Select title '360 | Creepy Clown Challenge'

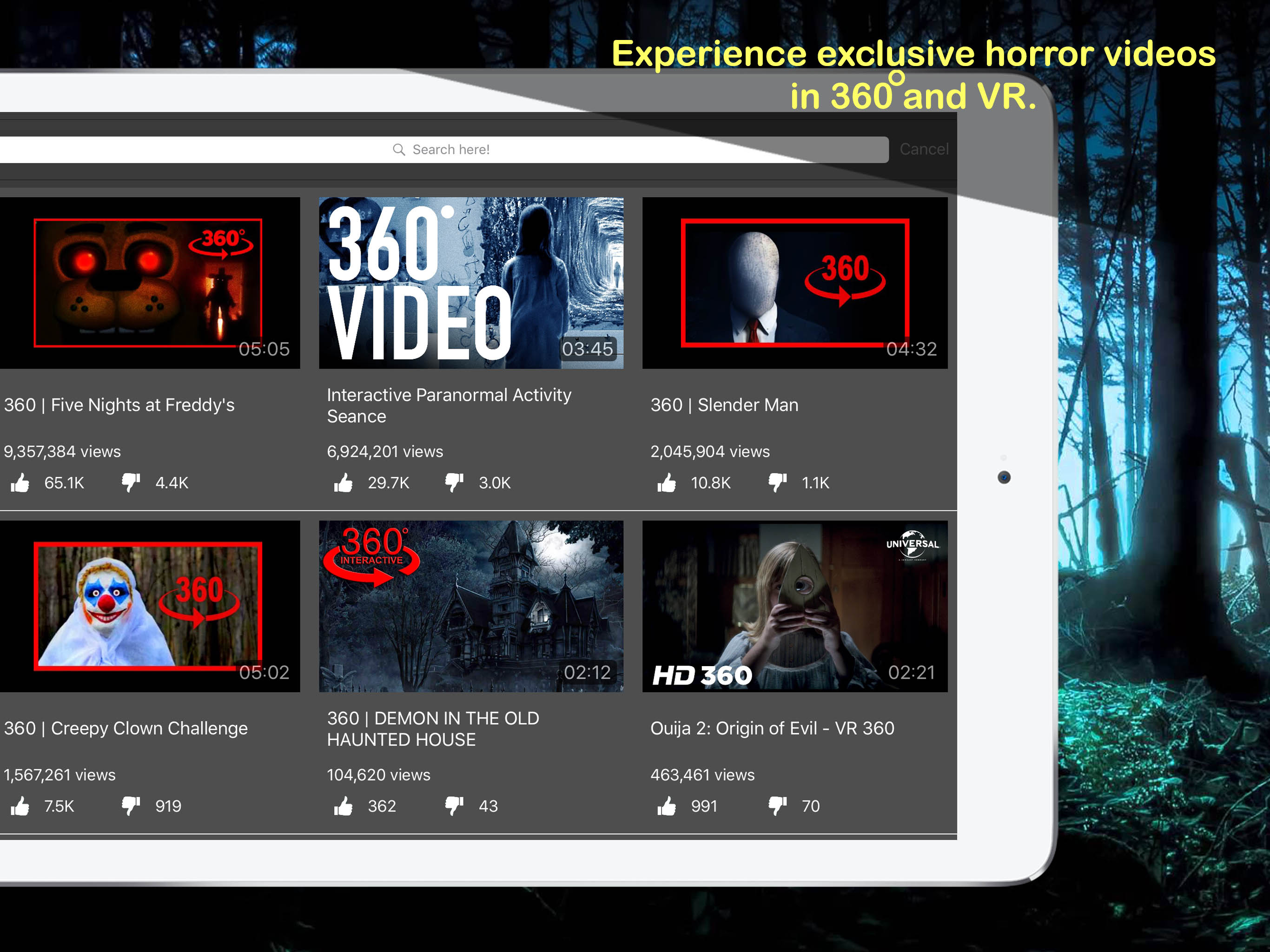coord(126,728)
